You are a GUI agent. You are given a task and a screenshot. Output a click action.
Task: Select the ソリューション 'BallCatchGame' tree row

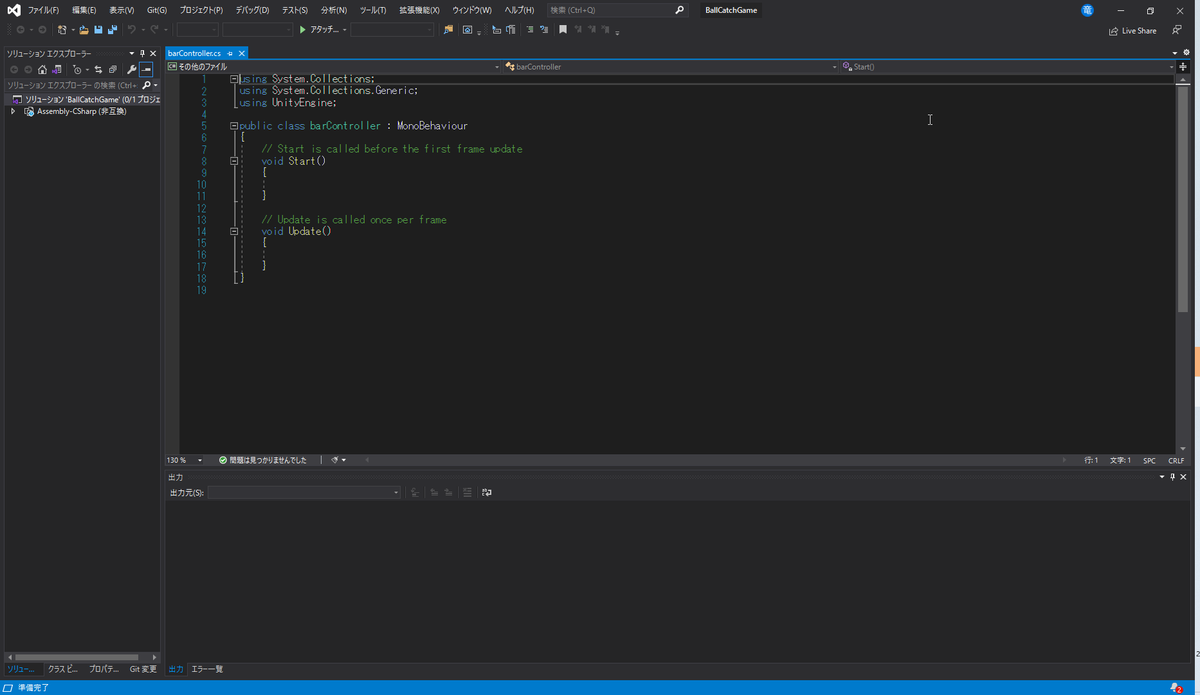click(x=81, y=100)
